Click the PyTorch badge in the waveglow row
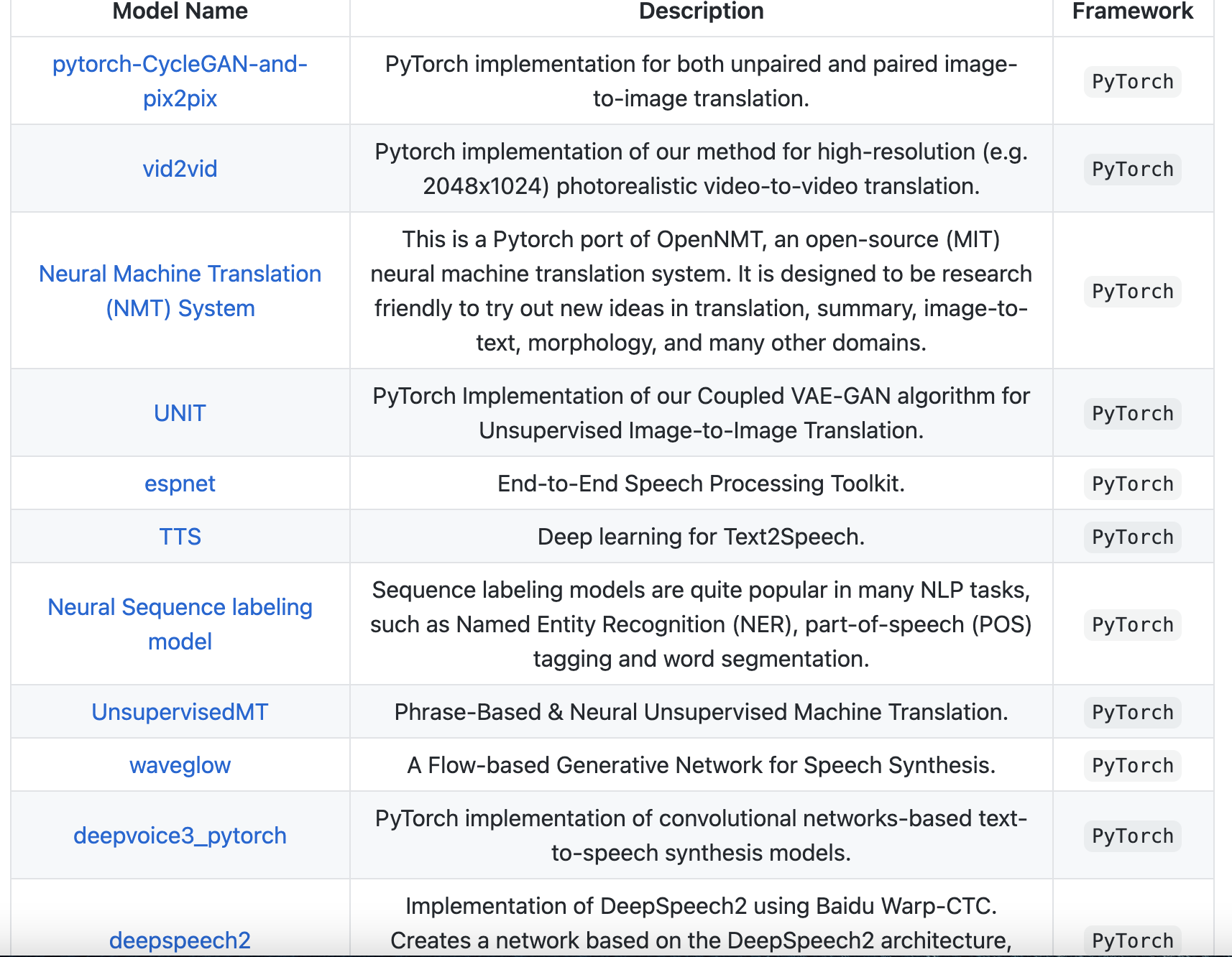The image size is (1232, 957). [x=1132, y=766]
